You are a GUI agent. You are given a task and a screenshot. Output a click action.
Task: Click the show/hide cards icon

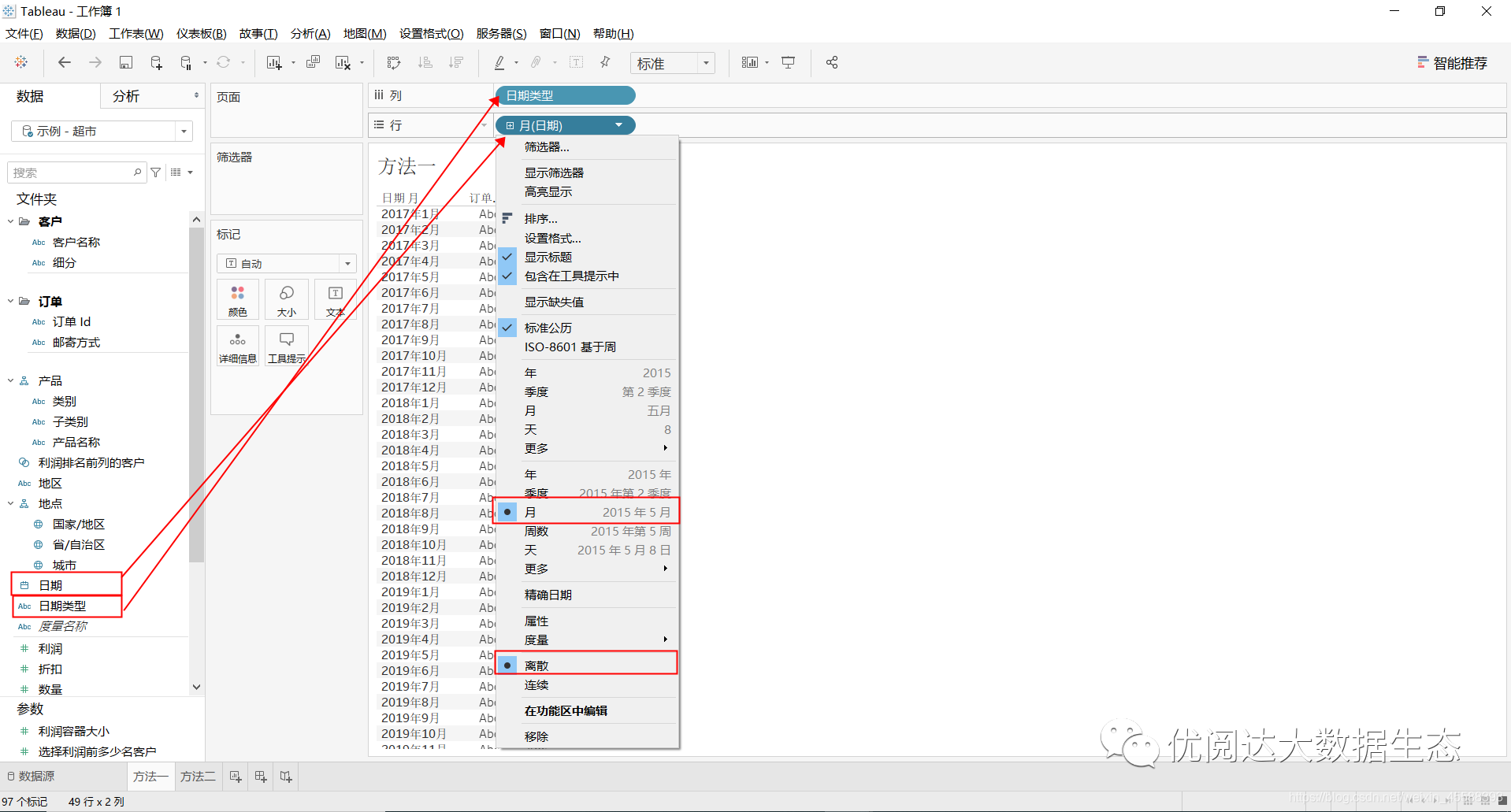click(x=750, y=62)
